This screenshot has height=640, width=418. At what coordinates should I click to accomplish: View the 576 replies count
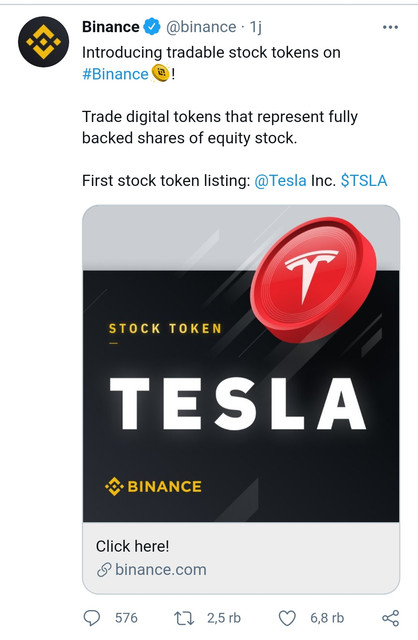point(126,618)
